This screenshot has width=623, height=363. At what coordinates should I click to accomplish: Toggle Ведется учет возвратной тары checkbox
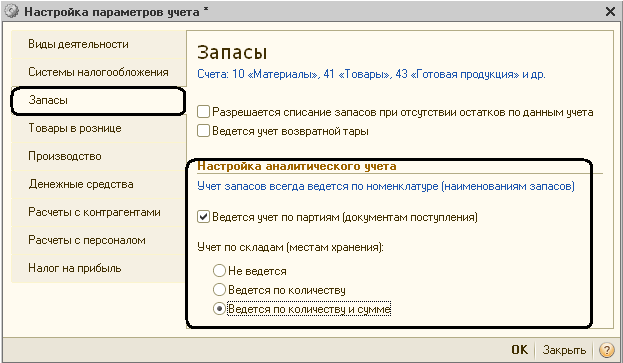click(203, 131)
